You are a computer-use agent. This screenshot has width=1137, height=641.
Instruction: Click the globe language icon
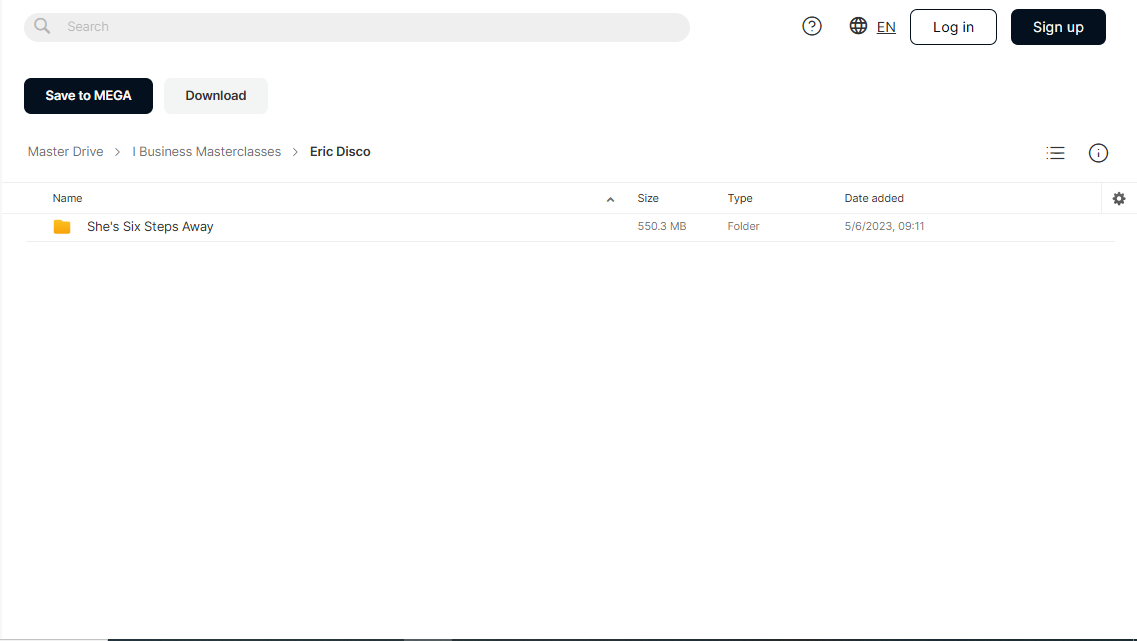click(x=858, y=26)
